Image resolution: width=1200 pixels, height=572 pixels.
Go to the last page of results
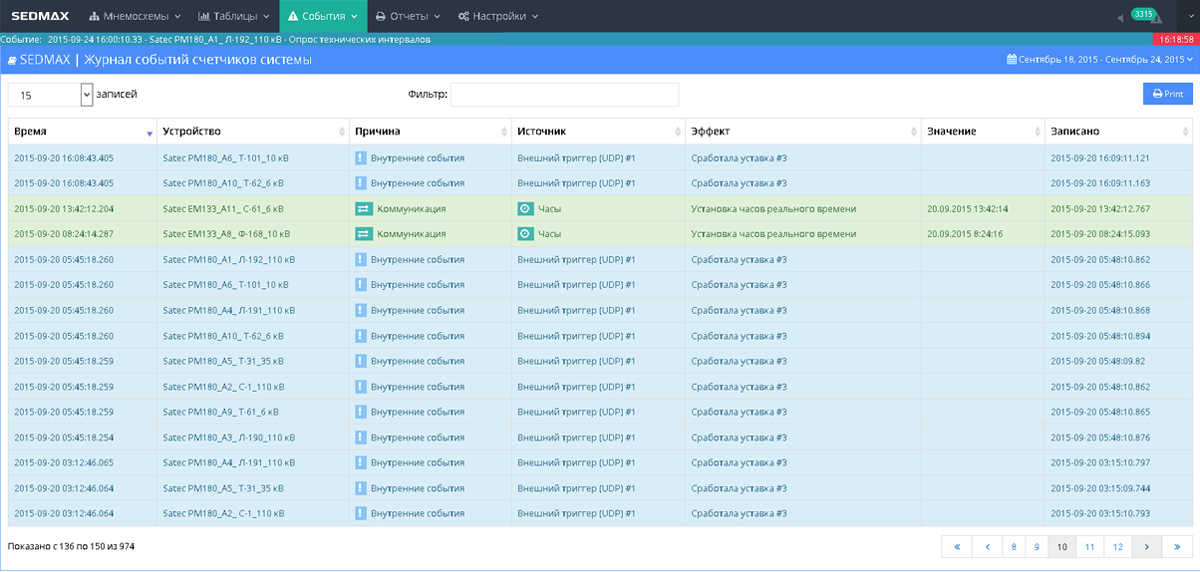click(x=1177, y=547)
